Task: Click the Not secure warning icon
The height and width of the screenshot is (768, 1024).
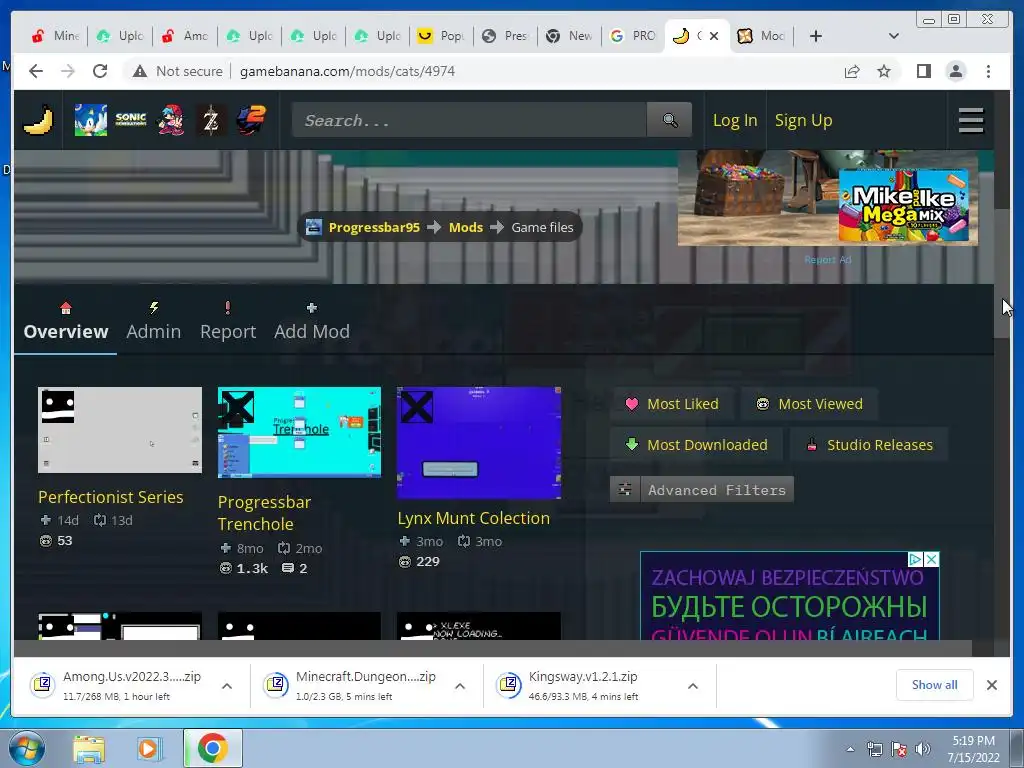Action: pos(140,71)
